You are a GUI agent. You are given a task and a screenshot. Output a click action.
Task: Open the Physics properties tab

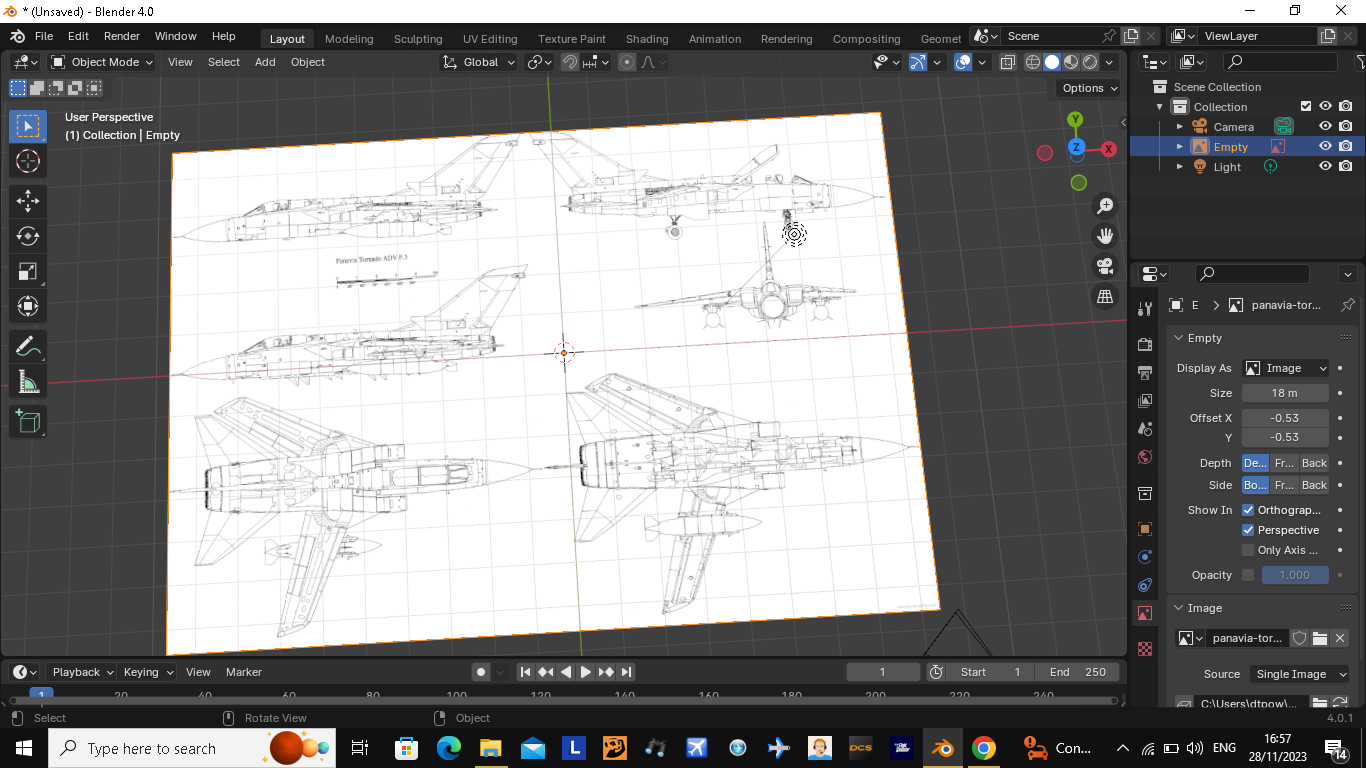pyautogui.click(x=1145, y=557)
